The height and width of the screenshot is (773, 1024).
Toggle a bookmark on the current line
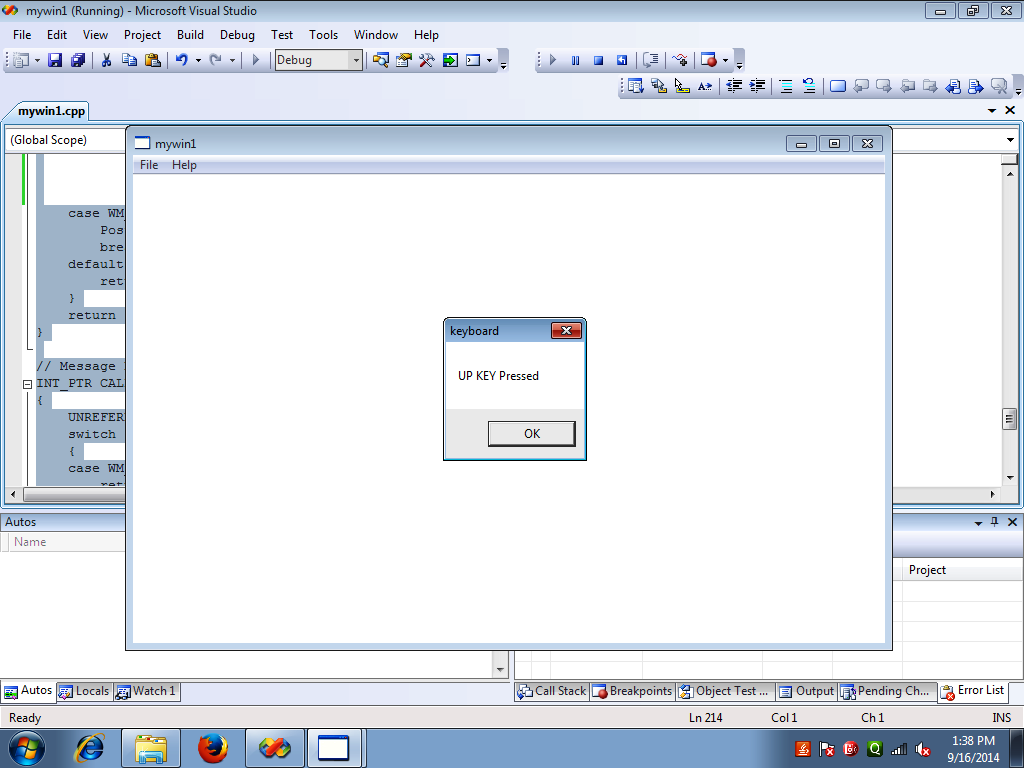click(836, 86)
